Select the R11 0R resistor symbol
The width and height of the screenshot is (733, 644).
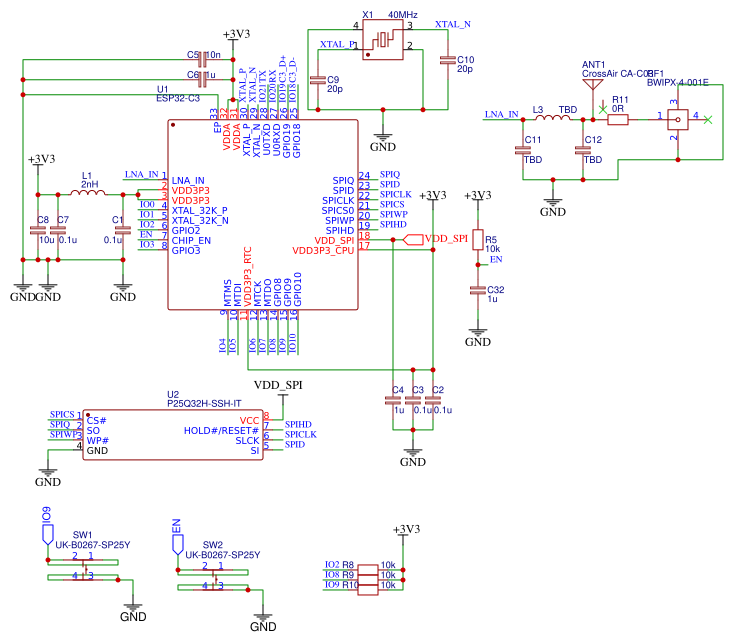(618, 120)
